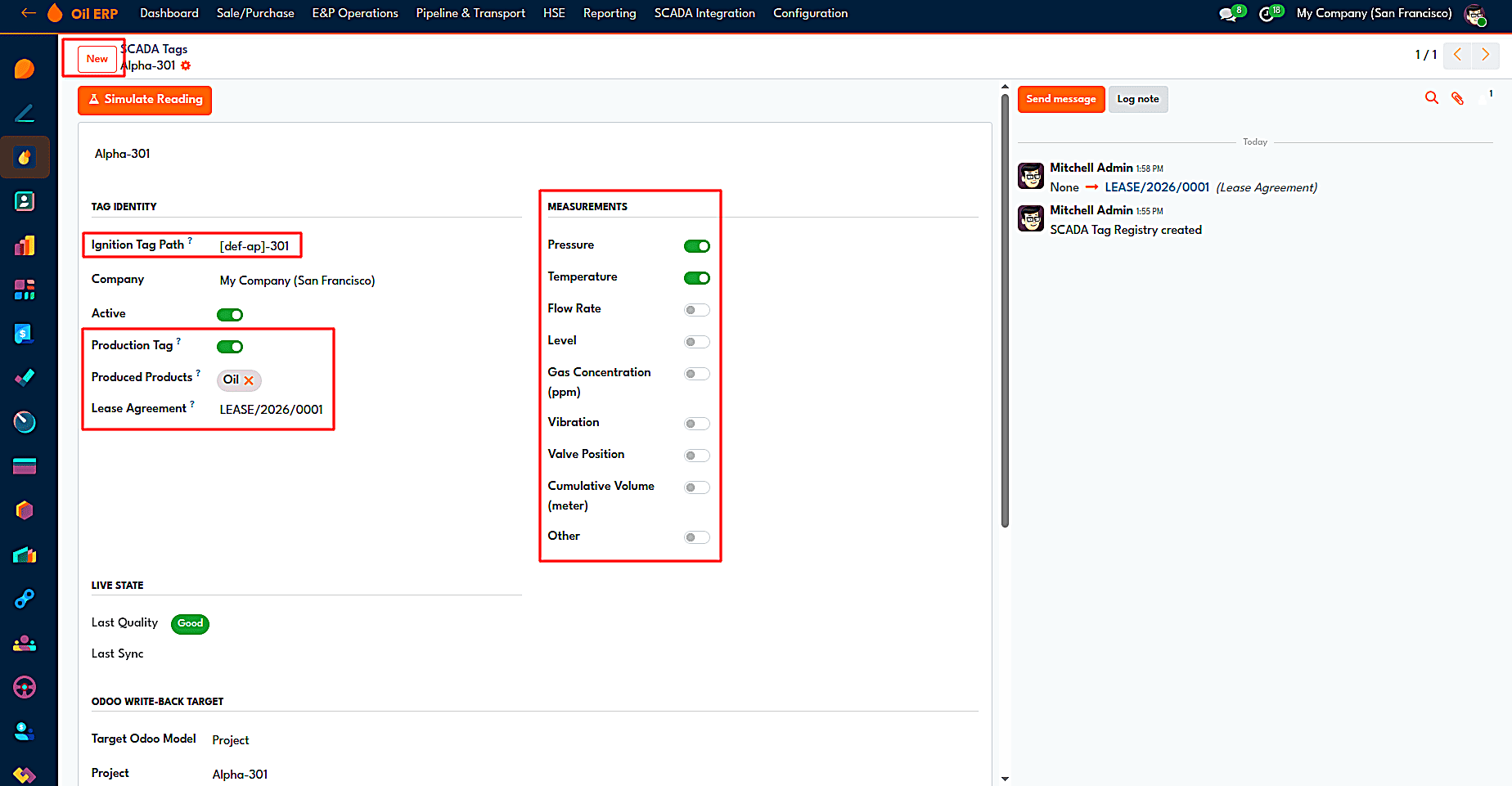The image size is (1512, 786).
Task: Open the E&P Operations menu
Action: [355, 13]
